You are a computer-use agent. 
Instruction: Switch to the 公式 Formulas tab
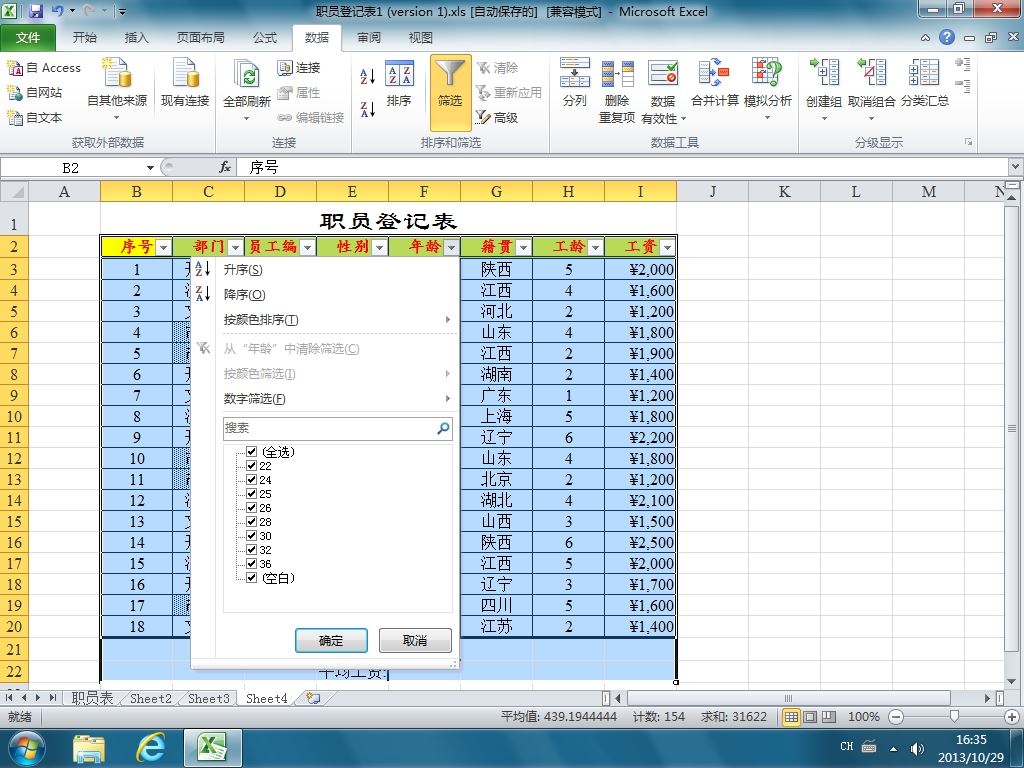click(265, 38)
